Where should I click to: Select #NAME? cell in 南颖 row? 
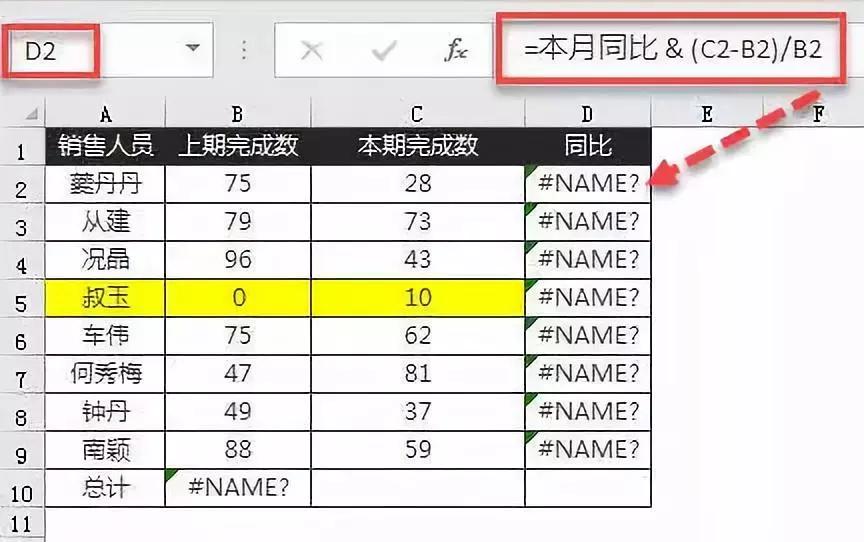click(x=588, y=450)
